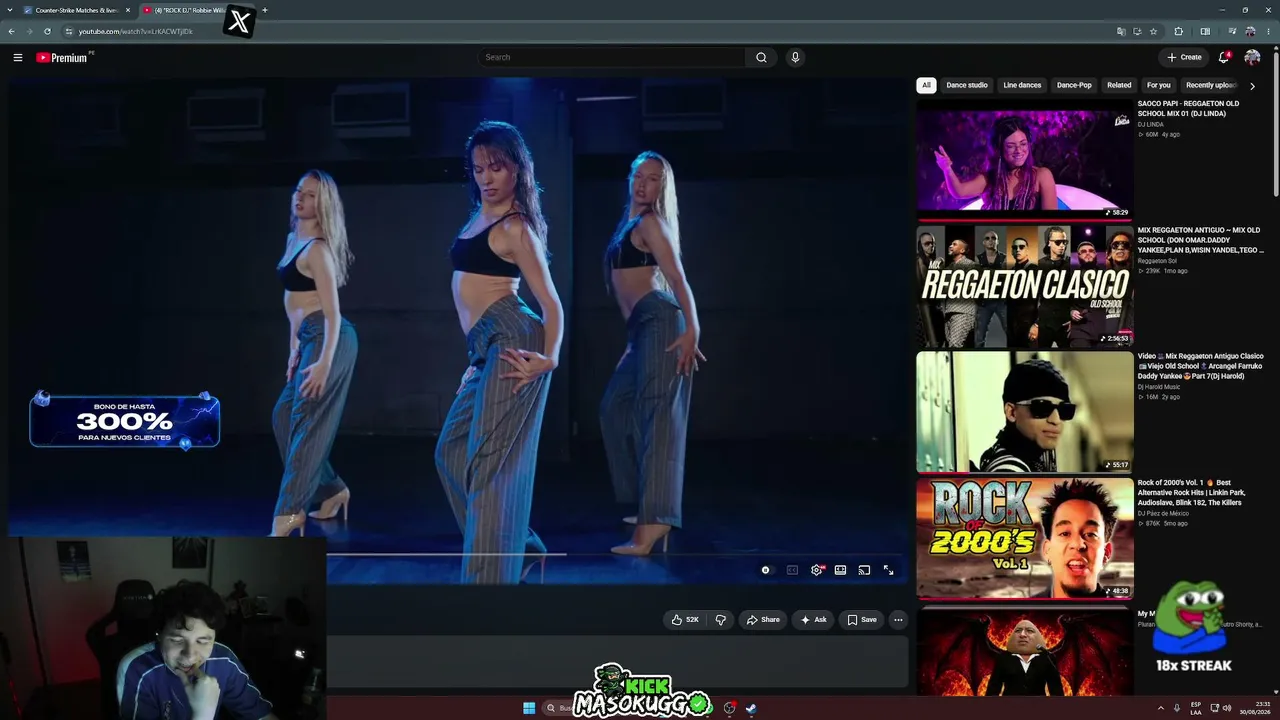The width and height of the screenshot is (1280, 720).
Task: Enter full screen video mode
Action: click(x=888, y=570)
